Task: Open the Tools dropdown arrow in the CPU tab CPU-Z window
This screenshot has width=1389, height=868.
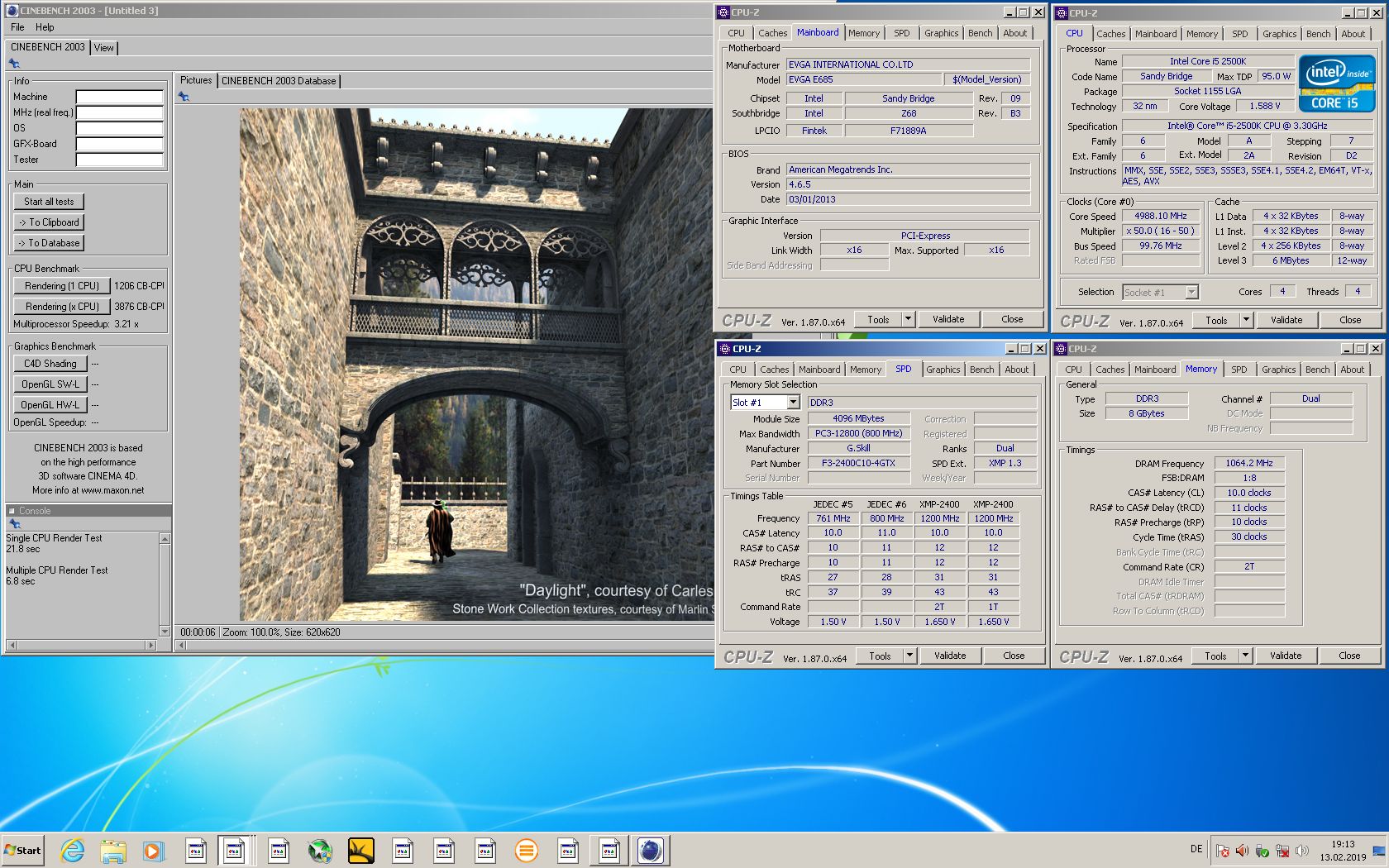Action: [x=1246, y=320]
